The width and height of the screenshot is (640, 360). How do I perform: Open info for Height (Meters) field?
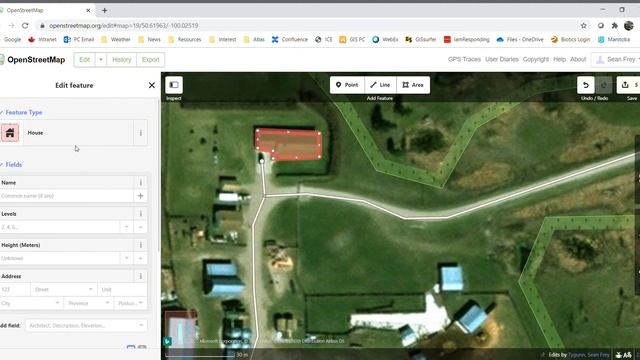point(140,245)
